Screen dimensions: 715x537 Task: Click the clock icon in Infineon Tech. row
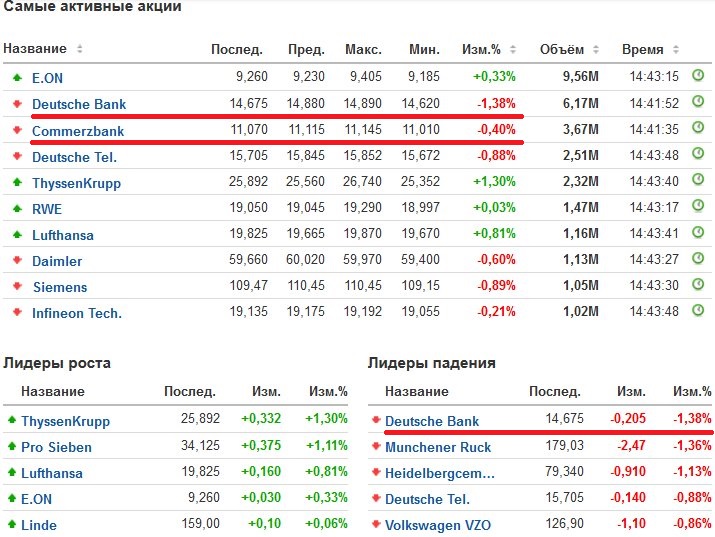click(698, 311)
